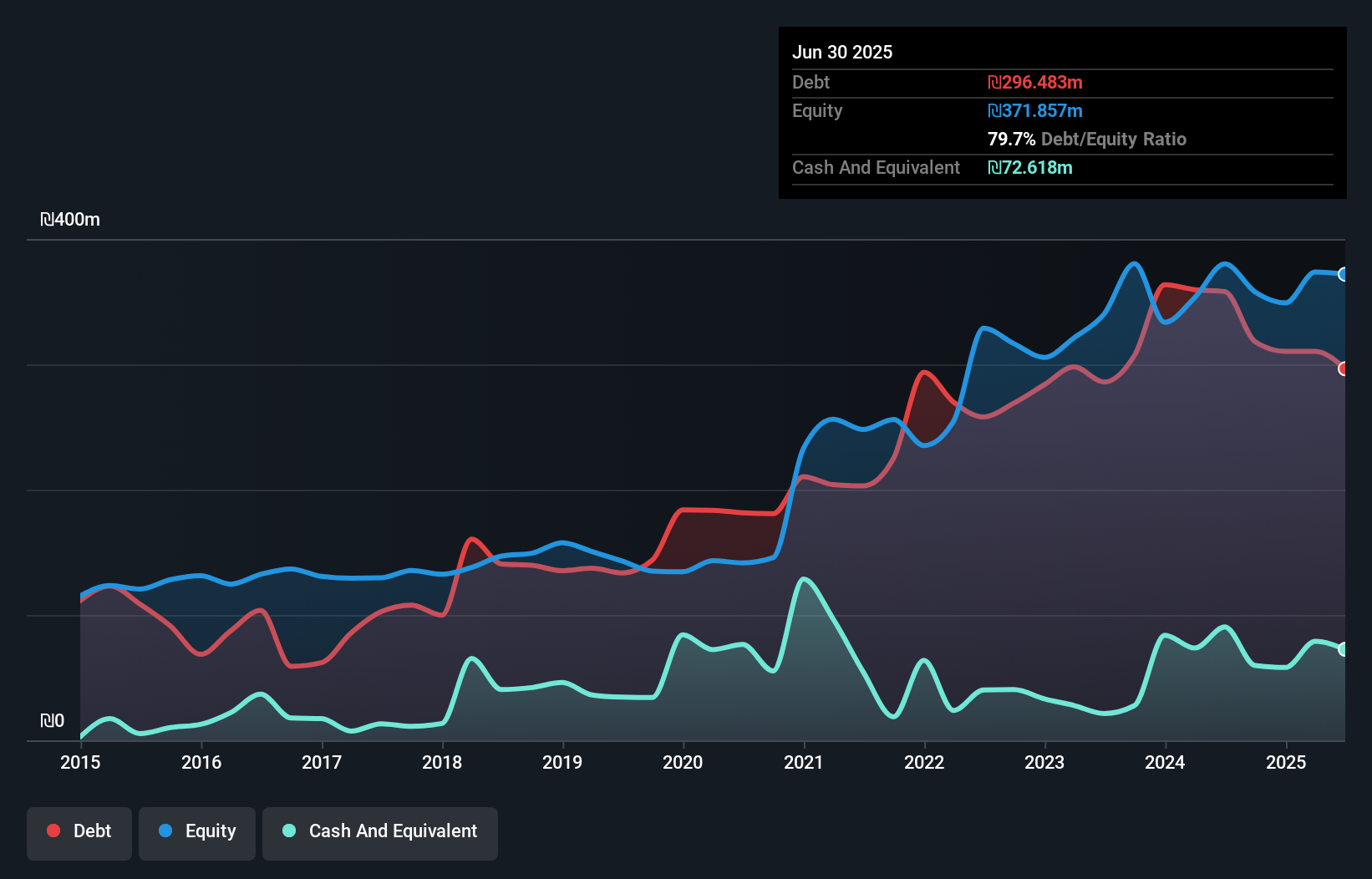Click the ₪0 y-axis label
This screenshot has width=1372, height=879.
click(x=52, y=721)
